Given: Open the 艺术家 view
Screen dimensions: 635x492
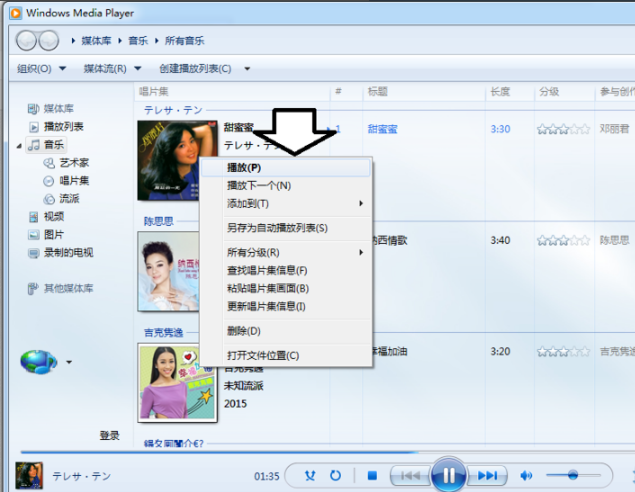Looking at the screenshot, I should click(x=66, y=163).
